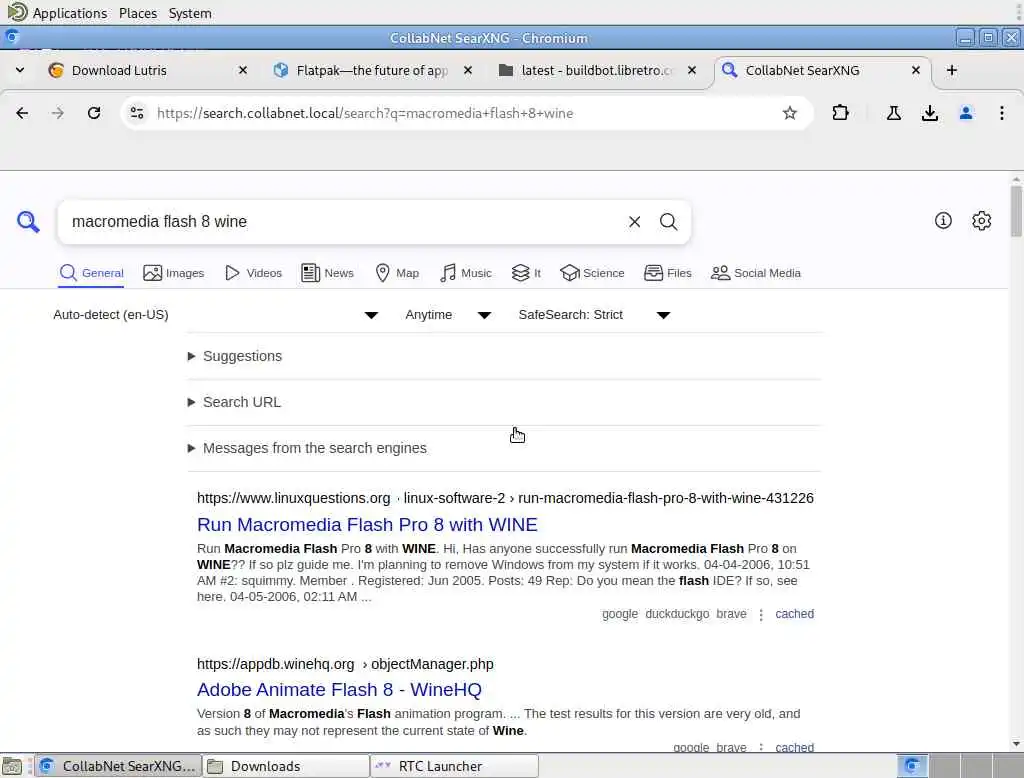Click the browser forward arrow
Viewport: 1024px width, 778px height.
pyautogui.click(x=58, y=113)
